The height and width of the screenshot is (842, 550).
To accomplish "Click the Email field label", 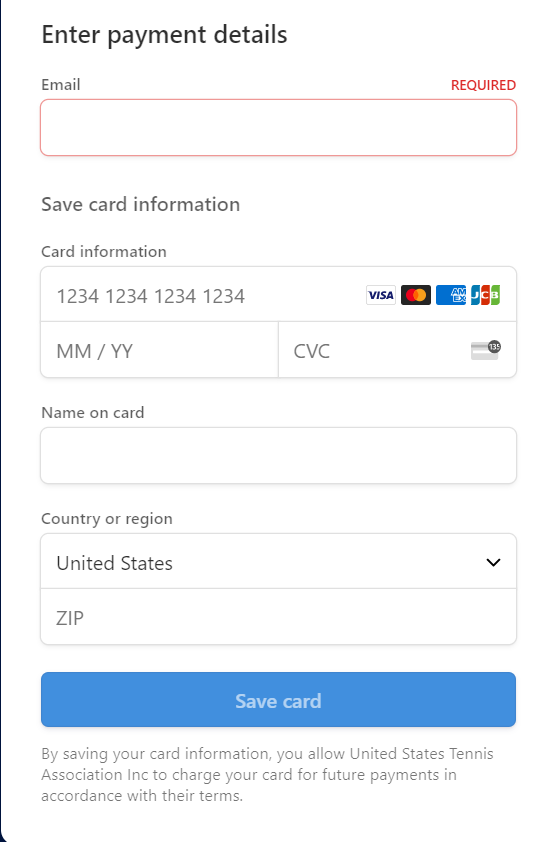I will 61,85.
